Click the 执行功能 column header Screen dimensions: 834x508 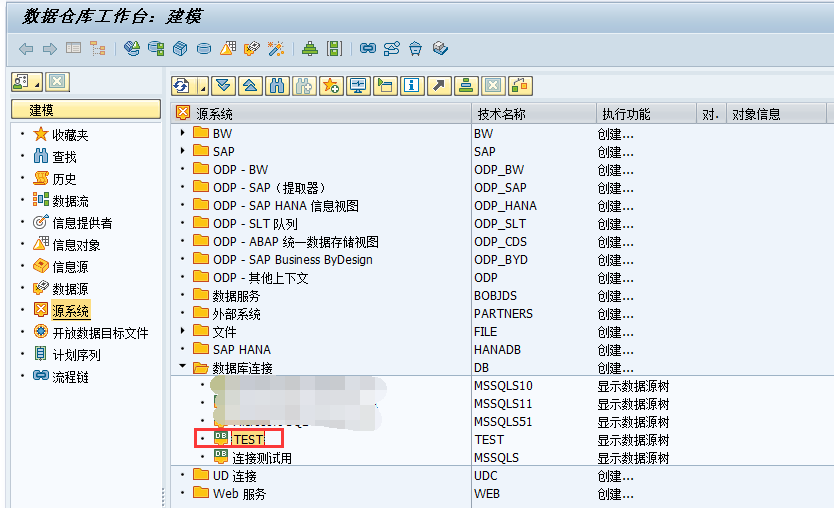(x=646, y=114)
